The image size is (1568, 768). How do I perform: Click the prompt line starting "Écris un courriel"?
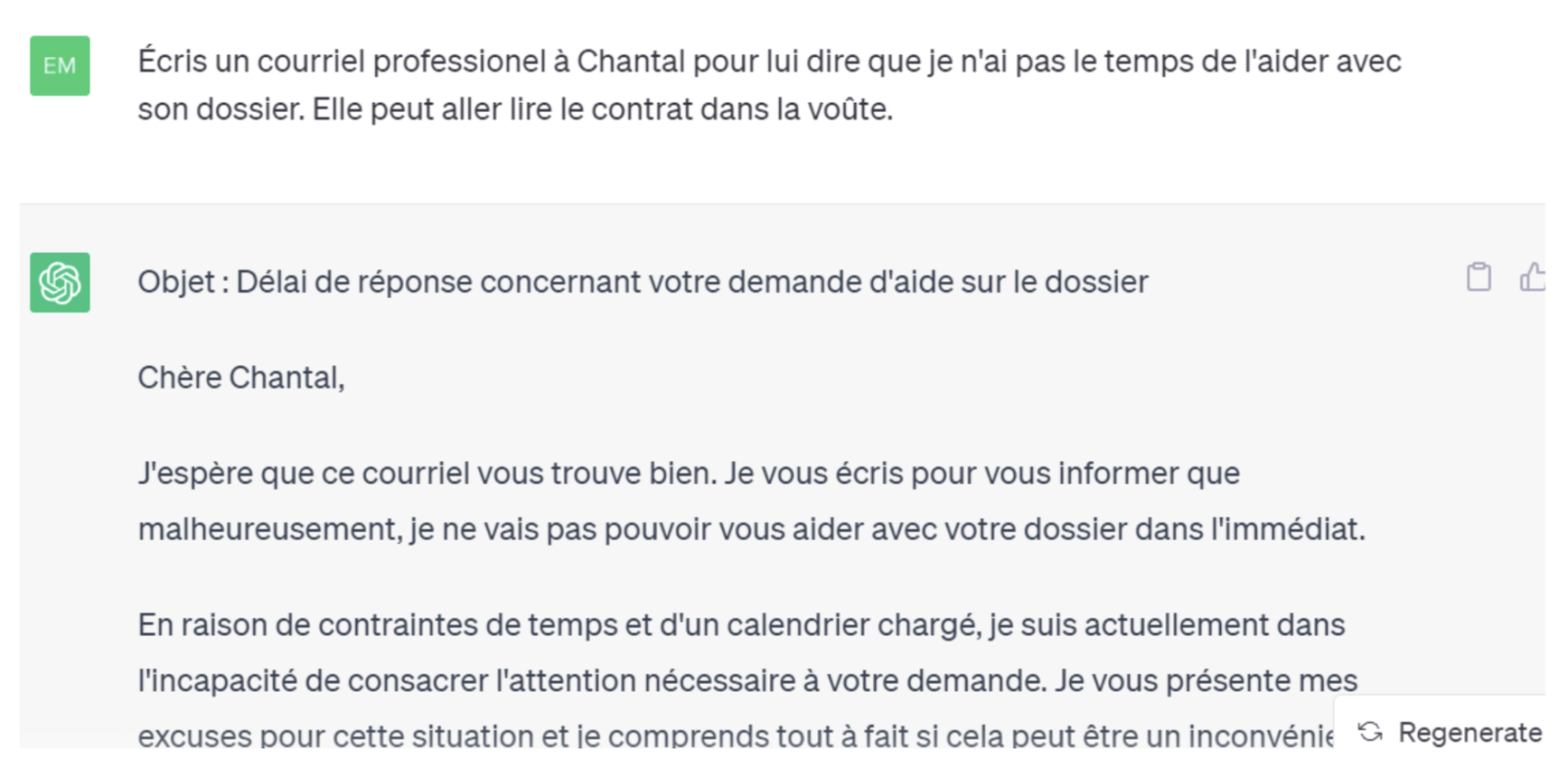769,62
